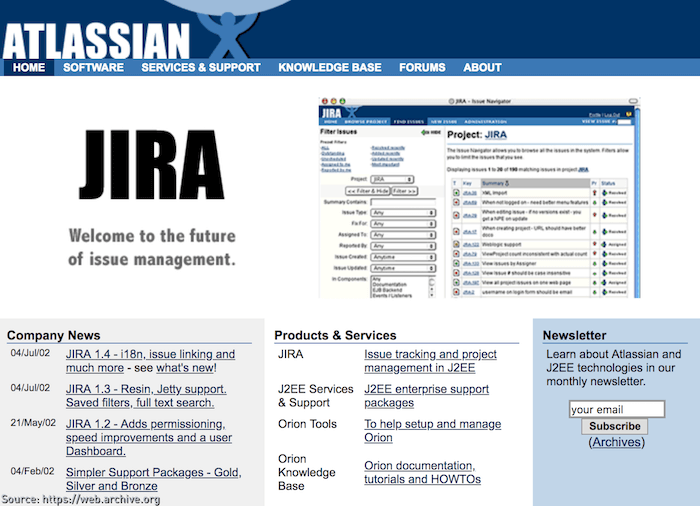Image resolution: width=700 pixels, height=506 pixels.
Task: Click "Welcome to the future of issue management." tagline
Action: click(152, 247)
